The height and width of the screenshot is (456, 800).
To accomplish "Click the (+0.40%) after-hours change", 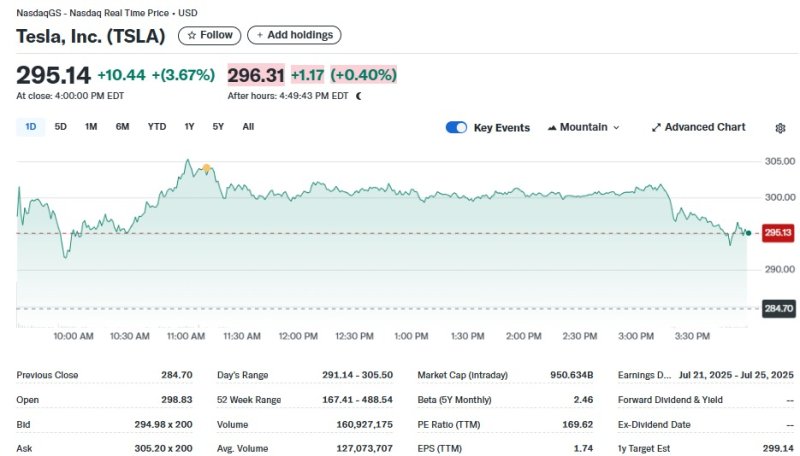I will point(363,75).
